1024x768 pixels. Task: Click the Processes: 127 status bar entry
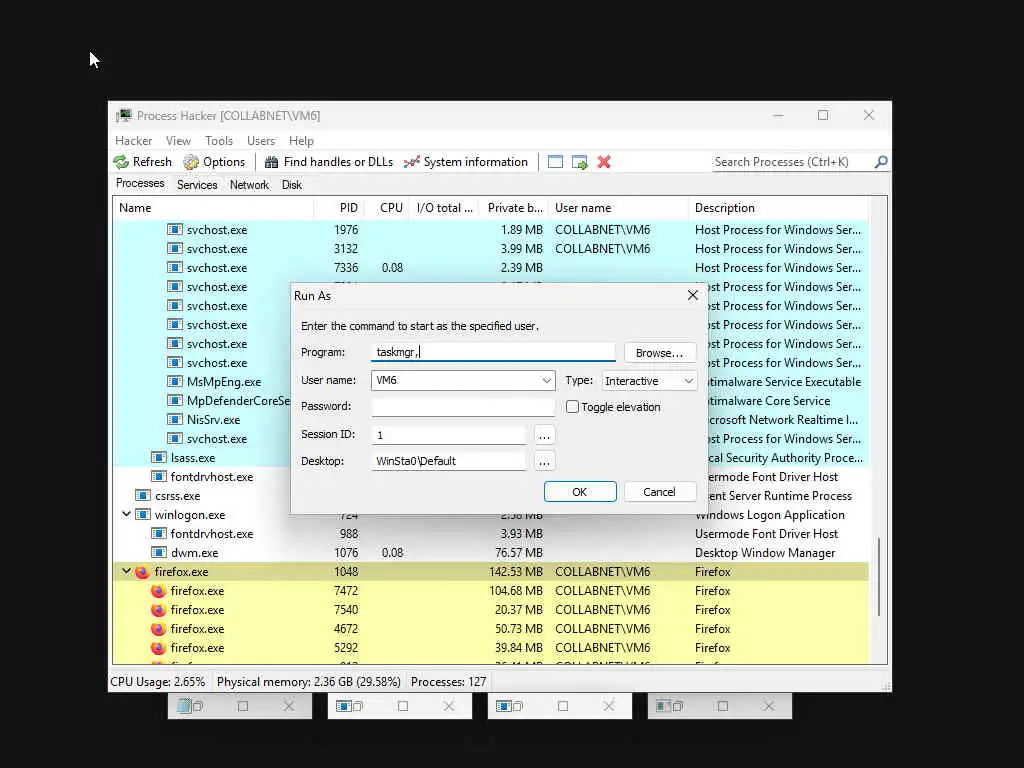[449, 682]
